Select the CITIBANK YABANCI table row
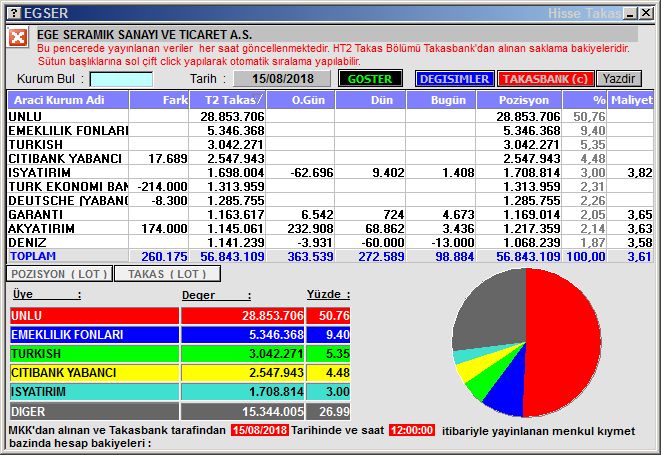661x455 pixels. (330, 159)
